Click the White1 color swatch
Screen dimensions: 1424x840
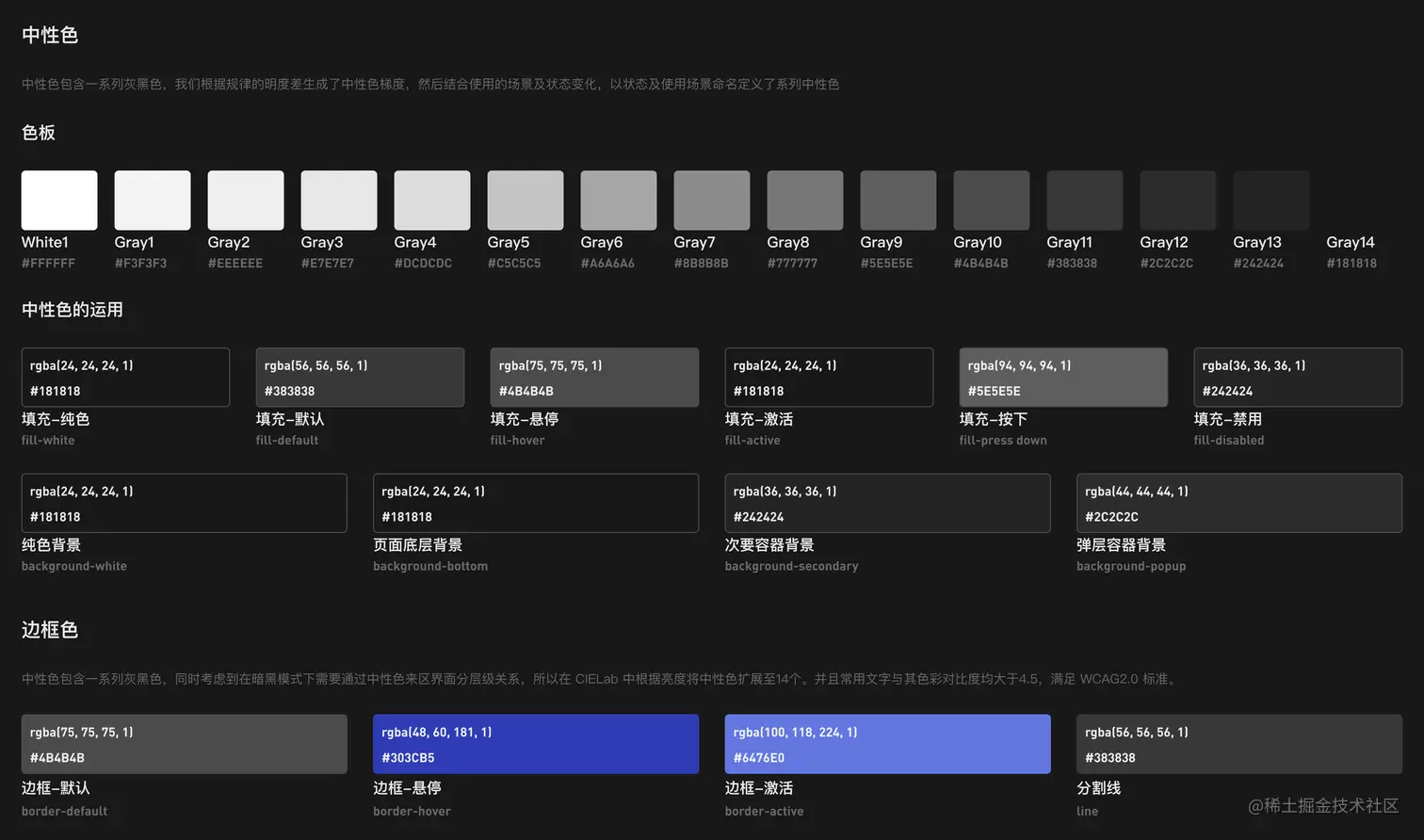point(59,200)
